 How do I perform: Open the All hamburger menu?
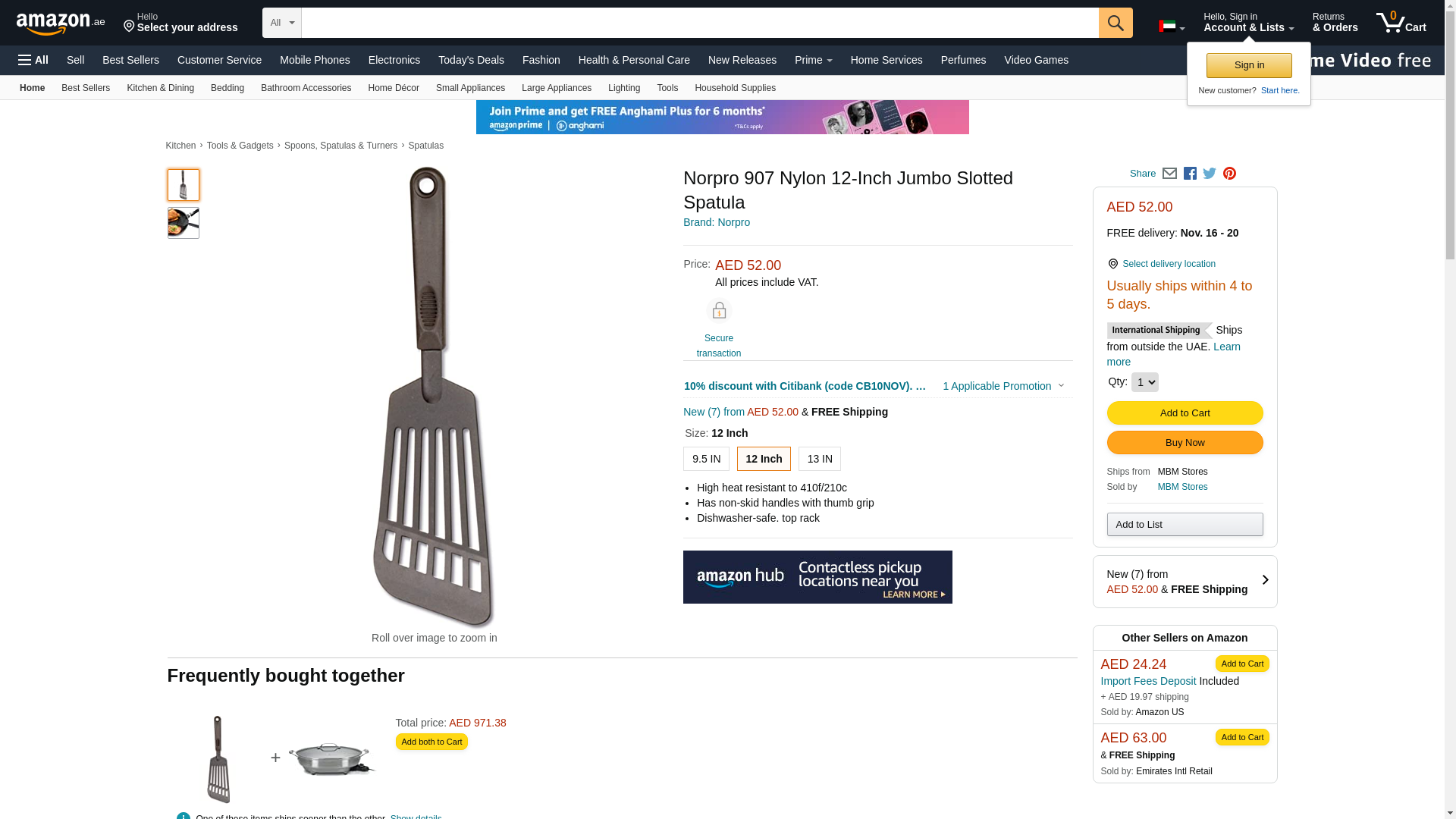(x=33, y=60)
